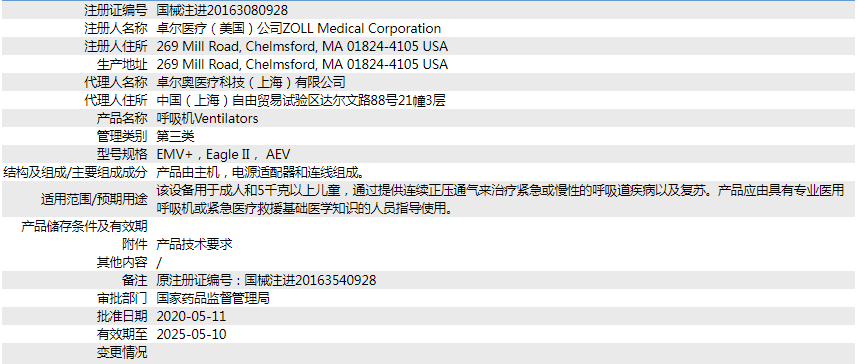Open the 产品技术要求 attachment
The height and width of the screenshot is (364, 859).
(194, 244)
